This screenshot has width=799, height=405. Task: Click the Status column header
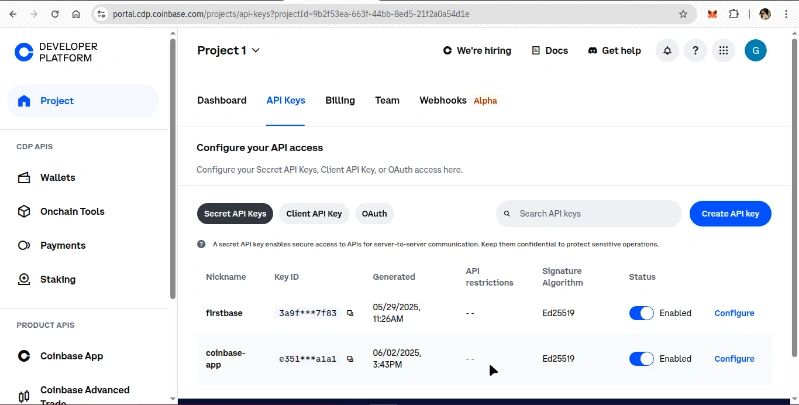point(642,277)
